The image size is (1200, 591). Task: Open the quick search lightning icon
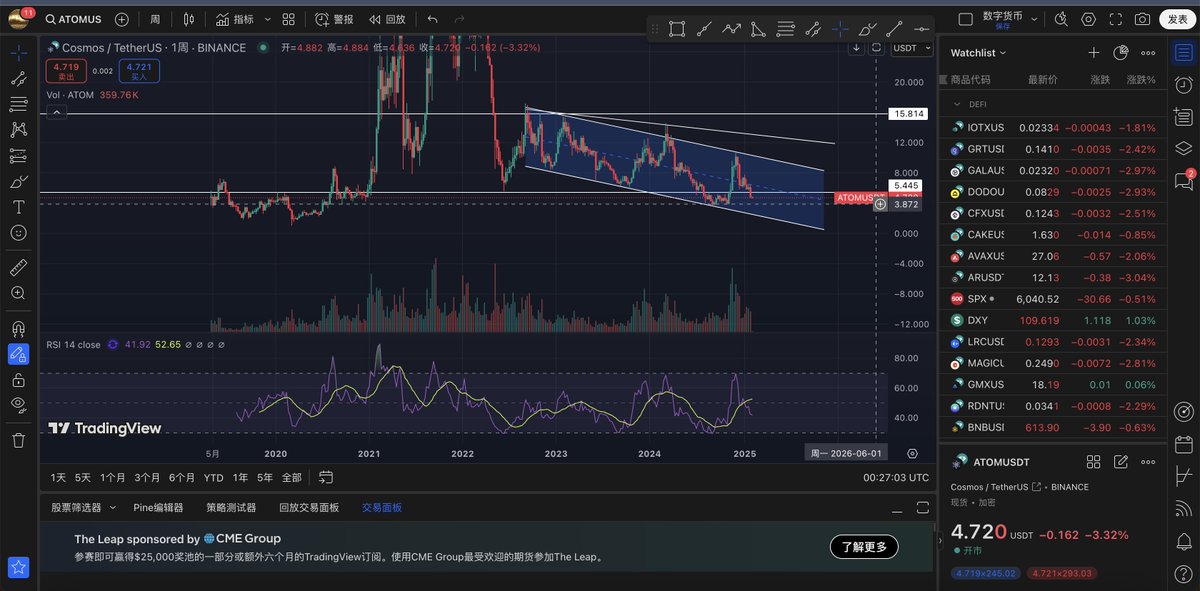[x=1061, y=19]
